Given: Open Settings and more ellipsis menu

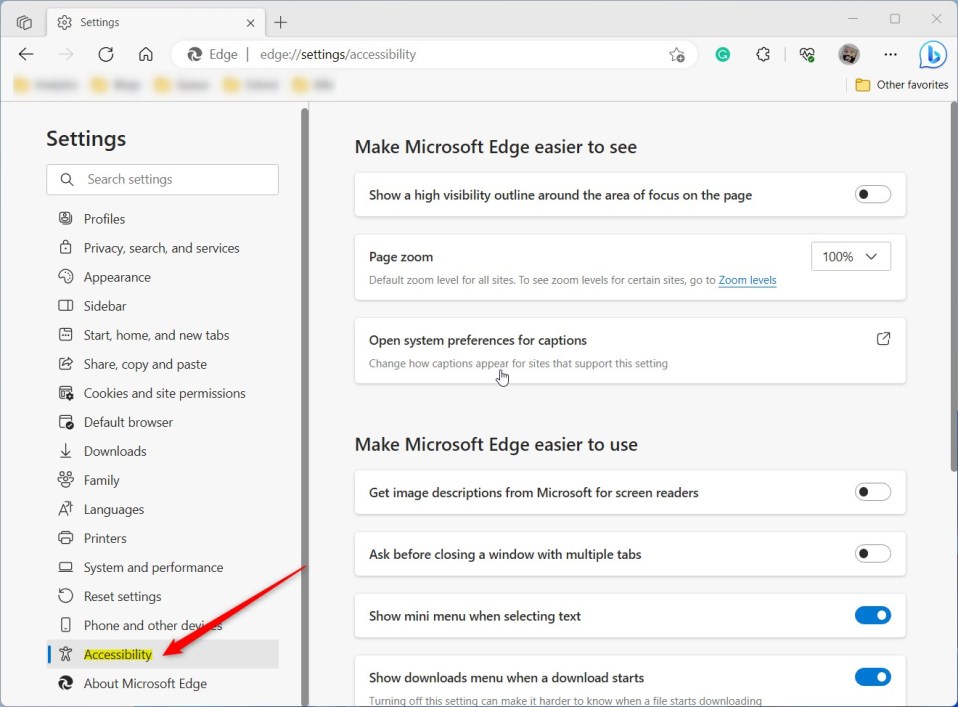Looking at the screenshot, I should tap(890, 55).
